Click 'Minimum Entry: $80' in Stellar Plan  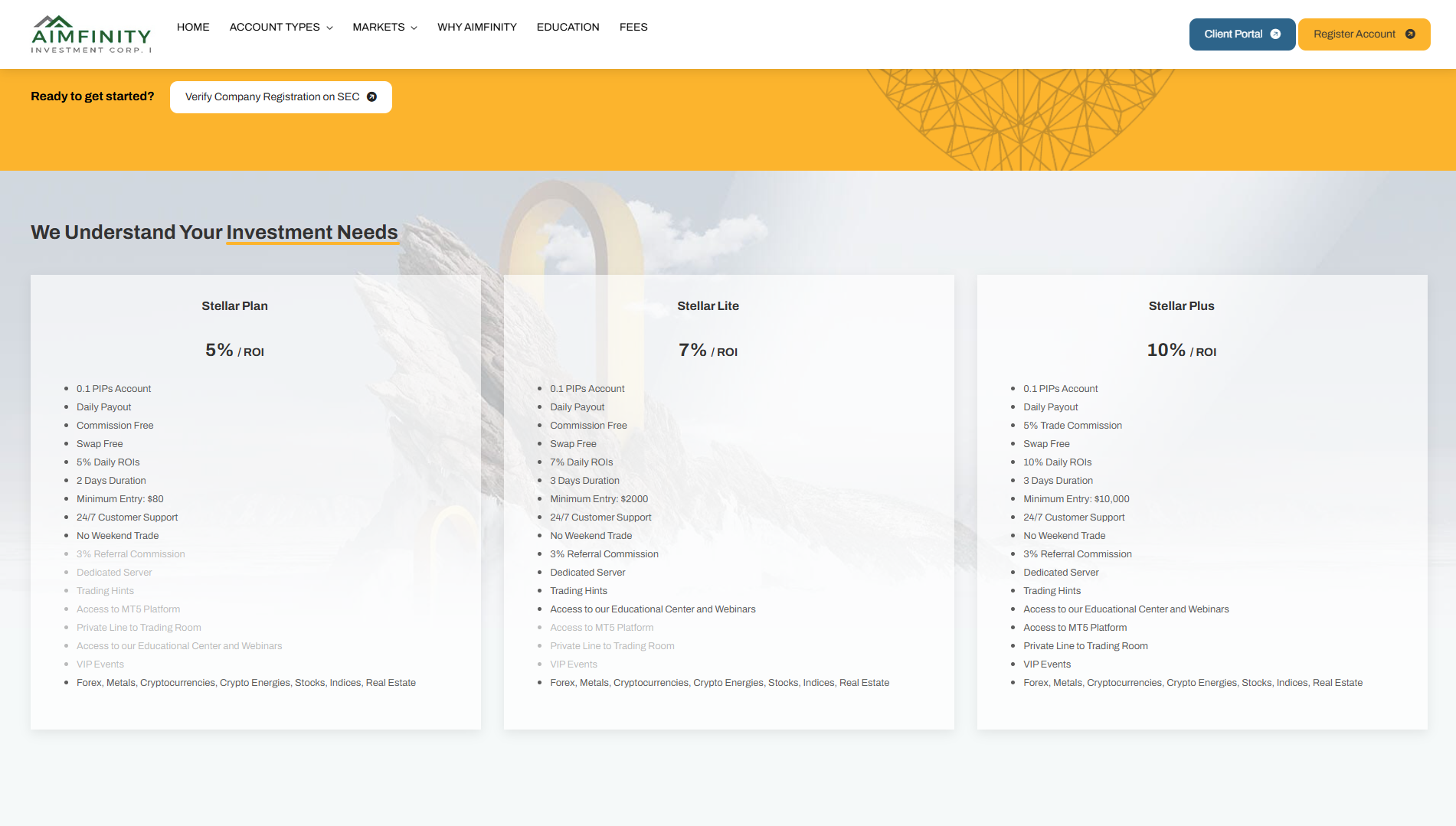(120, 499)
